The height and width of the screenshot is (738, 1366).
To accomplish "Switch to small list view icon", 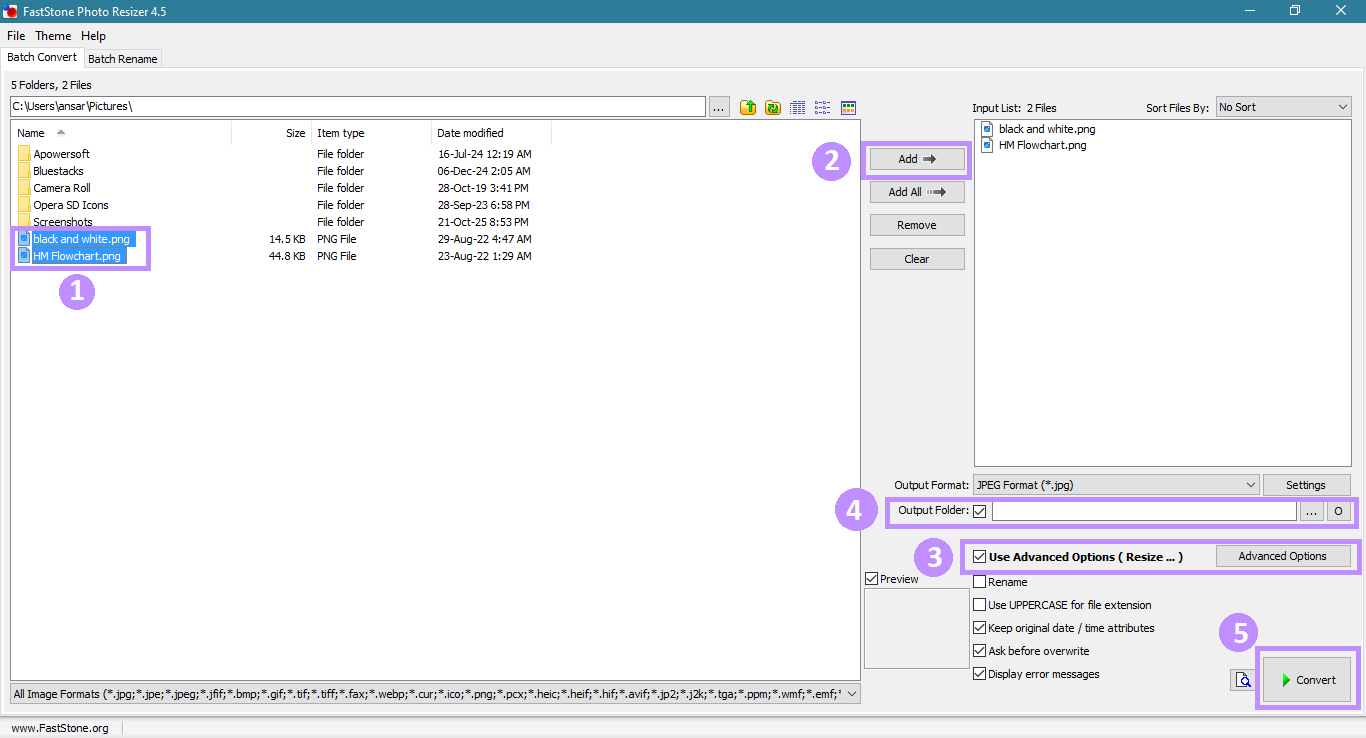I will pyautogui.click(x=823, y=107).
